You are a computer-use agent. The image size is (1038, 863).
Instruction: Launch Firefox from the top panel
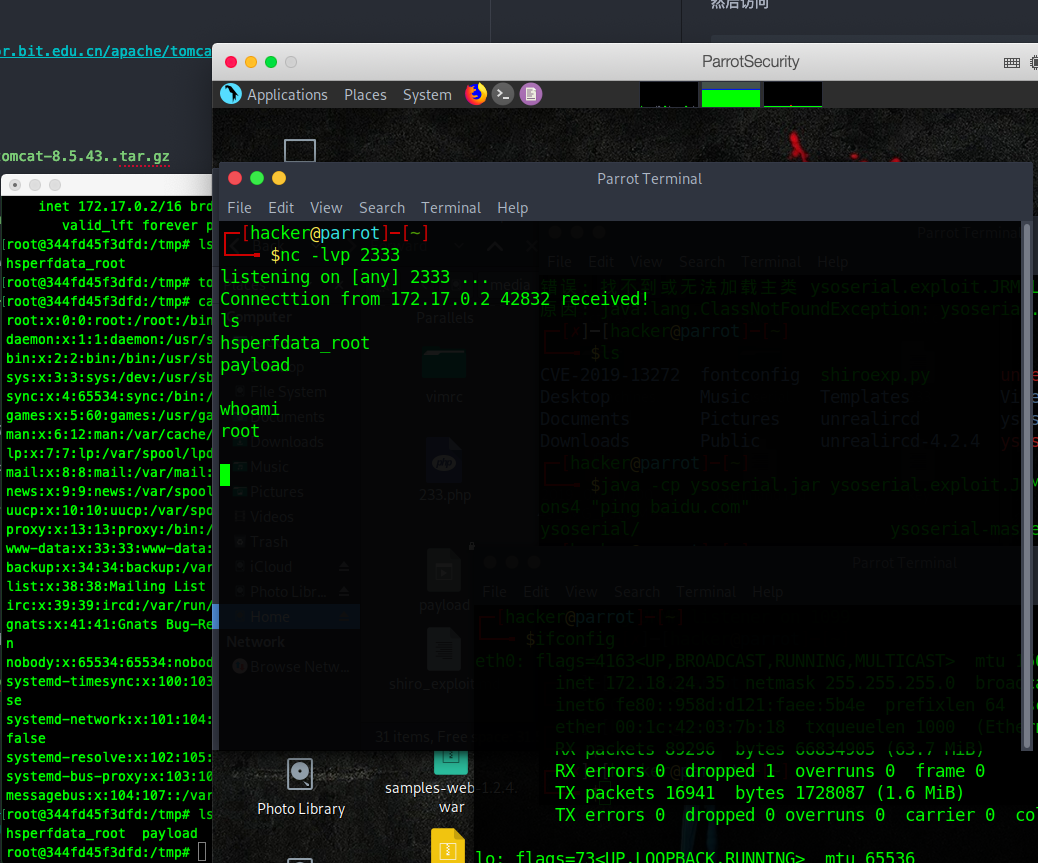(476, 94)
